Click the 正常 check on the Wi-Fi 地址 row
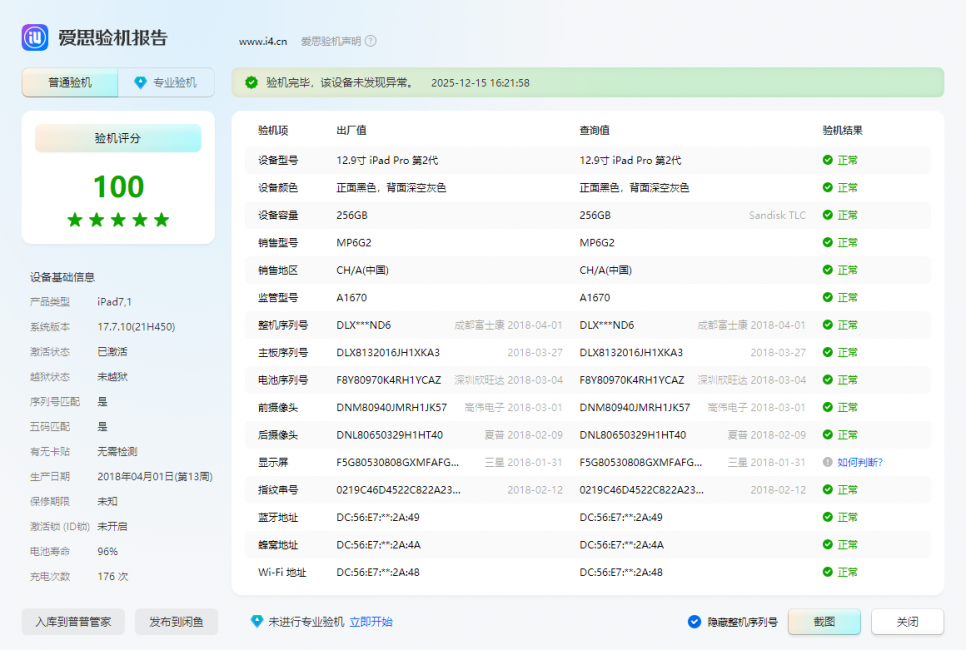This screenshot has height=650, width=966. coord(827,572)
